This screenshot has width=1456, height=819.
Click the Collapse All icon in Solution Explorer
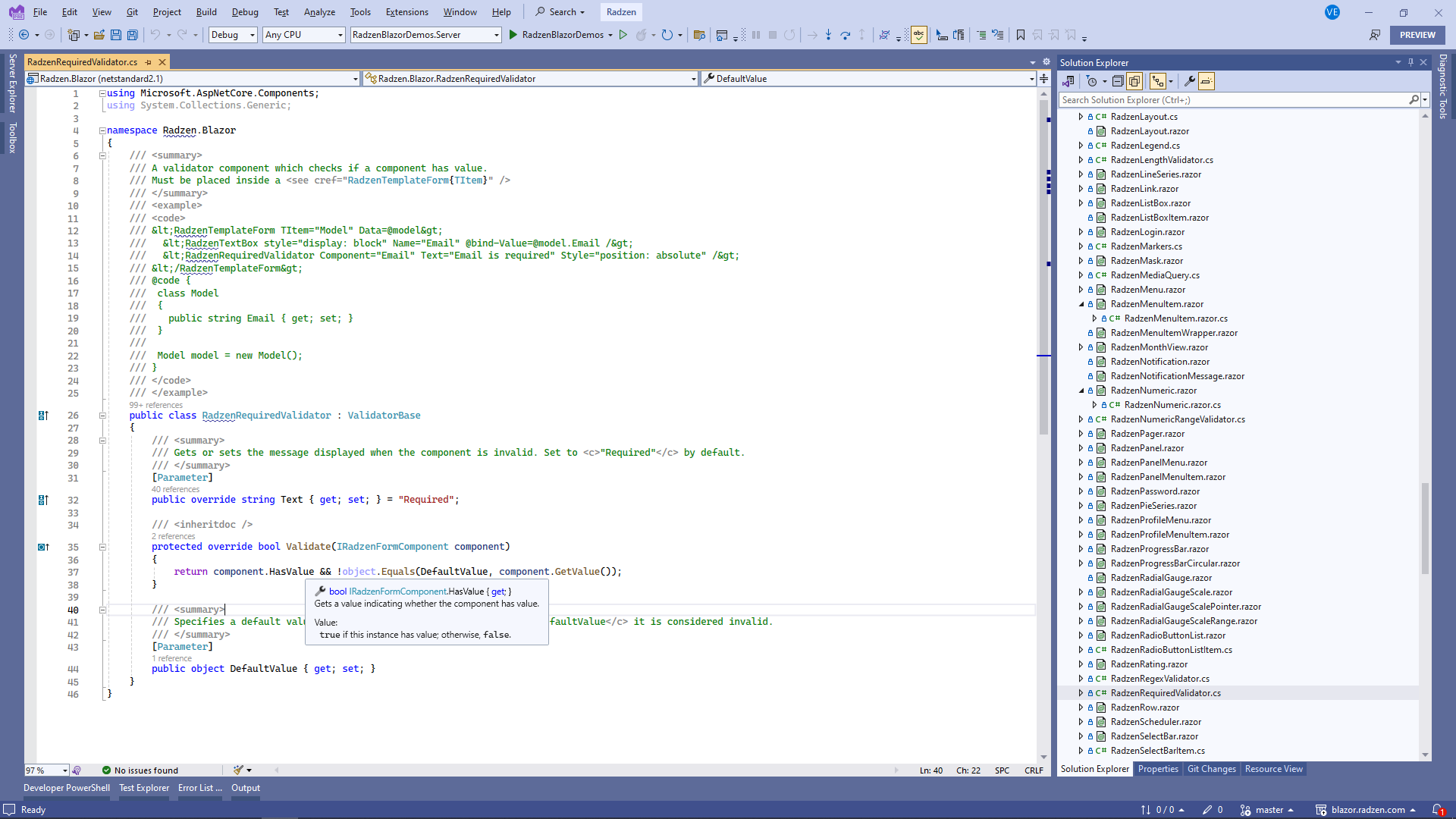1118,81
